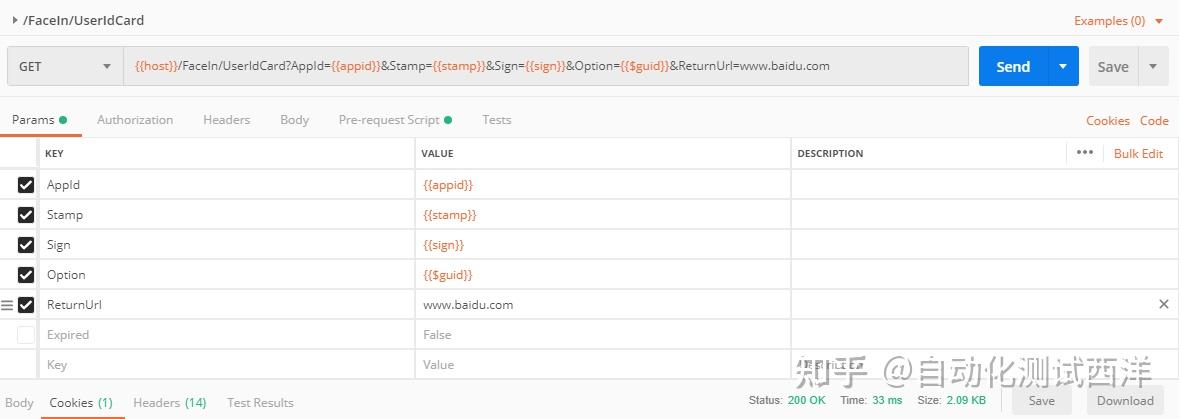Screen dimensions: 1181x419
Task: Download the response with Download button
Action: click(x=1125, y=401)
